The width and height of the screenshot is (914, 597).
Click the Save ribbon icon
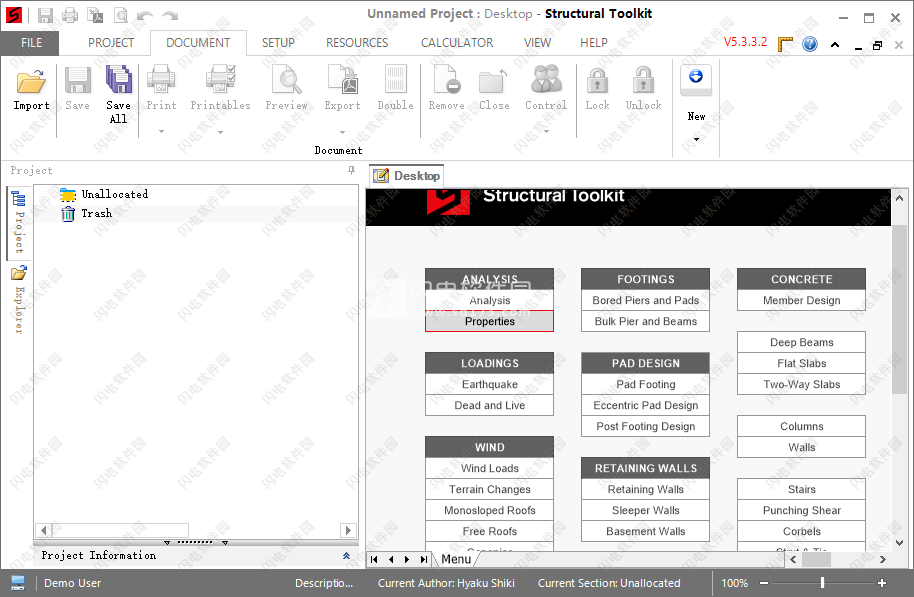[x=78, y=80]
